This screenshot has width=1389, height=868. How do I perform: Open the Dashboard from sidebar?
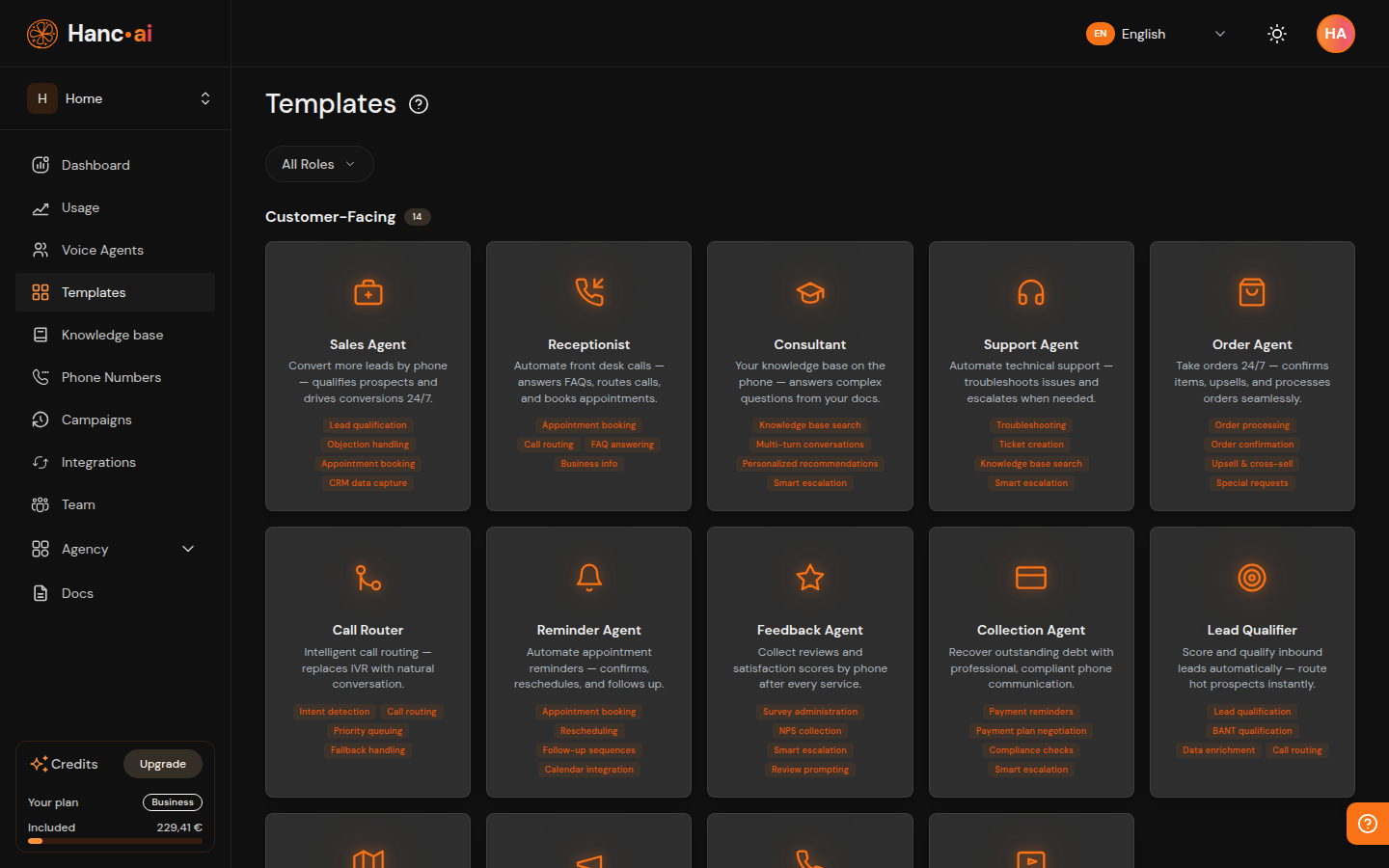click(95, 165)
